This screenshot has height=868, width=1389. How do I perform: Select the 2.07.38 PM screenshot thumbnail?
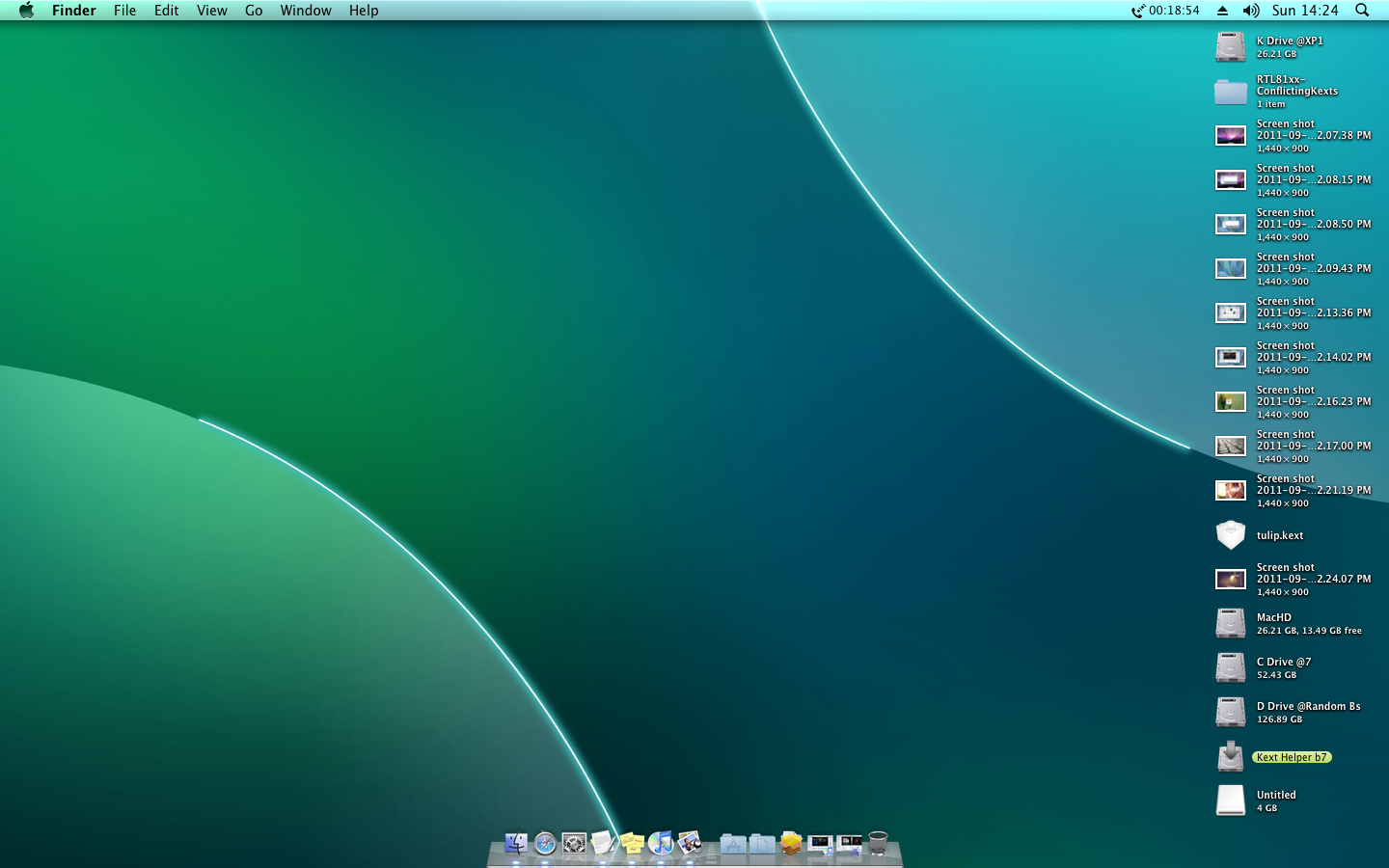[1230, 135]
